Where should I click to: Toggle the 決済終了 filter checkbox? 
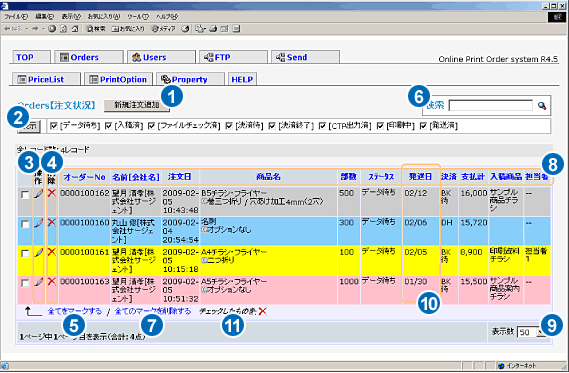pyautogui.click(x=272, y=126)
